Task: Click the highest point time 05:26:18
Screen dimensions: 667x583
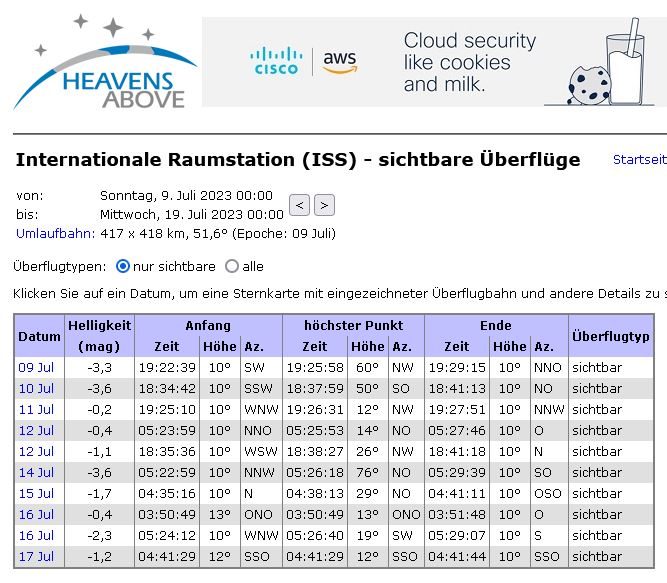Action: 315,472
